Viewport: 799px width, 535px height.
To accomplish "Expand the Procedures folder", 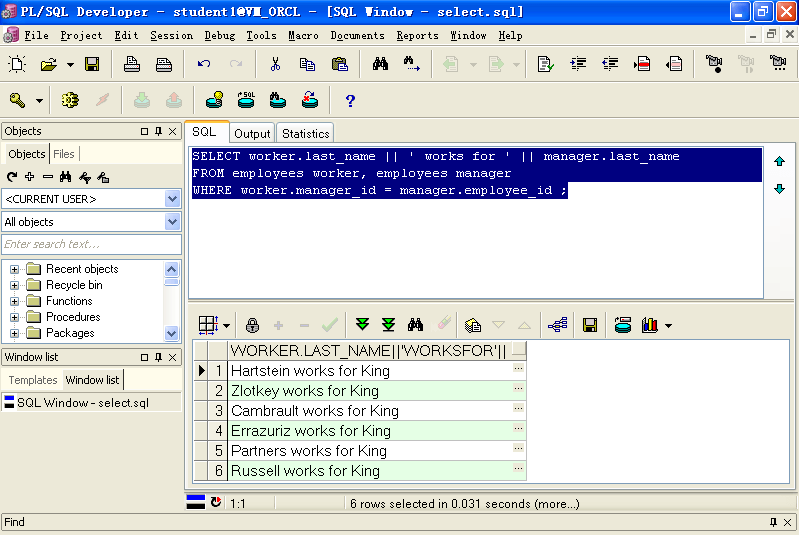I will click(14, 317).
